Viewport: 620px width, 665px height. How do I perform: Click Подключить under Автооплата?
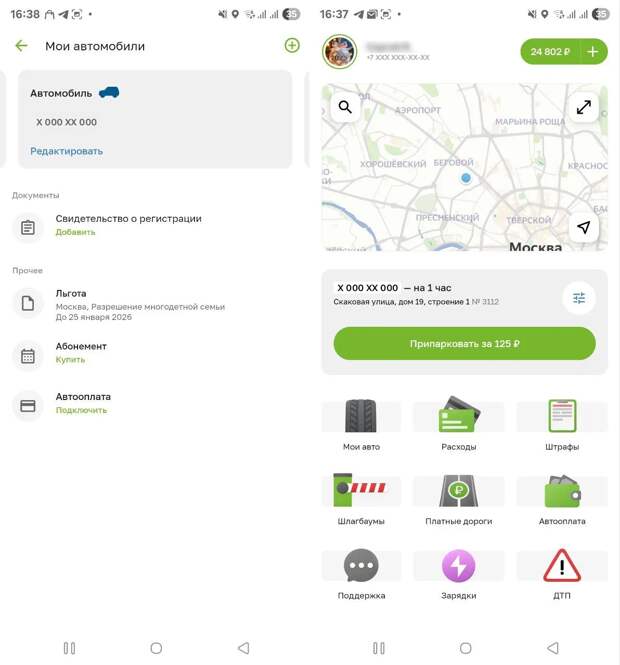click(x=81, y=410)
